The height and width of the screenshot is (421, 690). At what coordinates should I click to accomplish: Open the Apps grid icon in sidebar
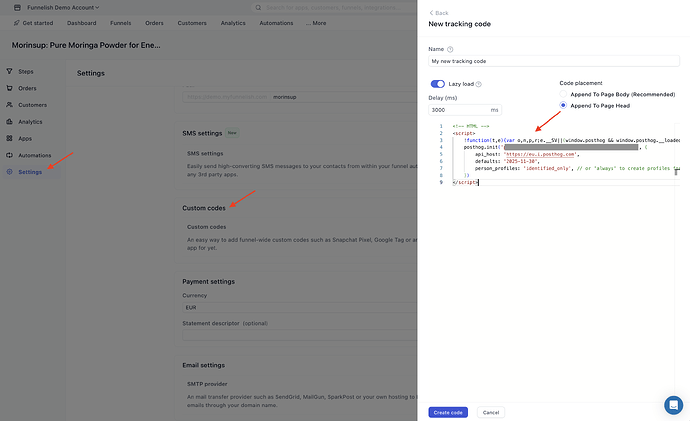(x=10, y=139)
